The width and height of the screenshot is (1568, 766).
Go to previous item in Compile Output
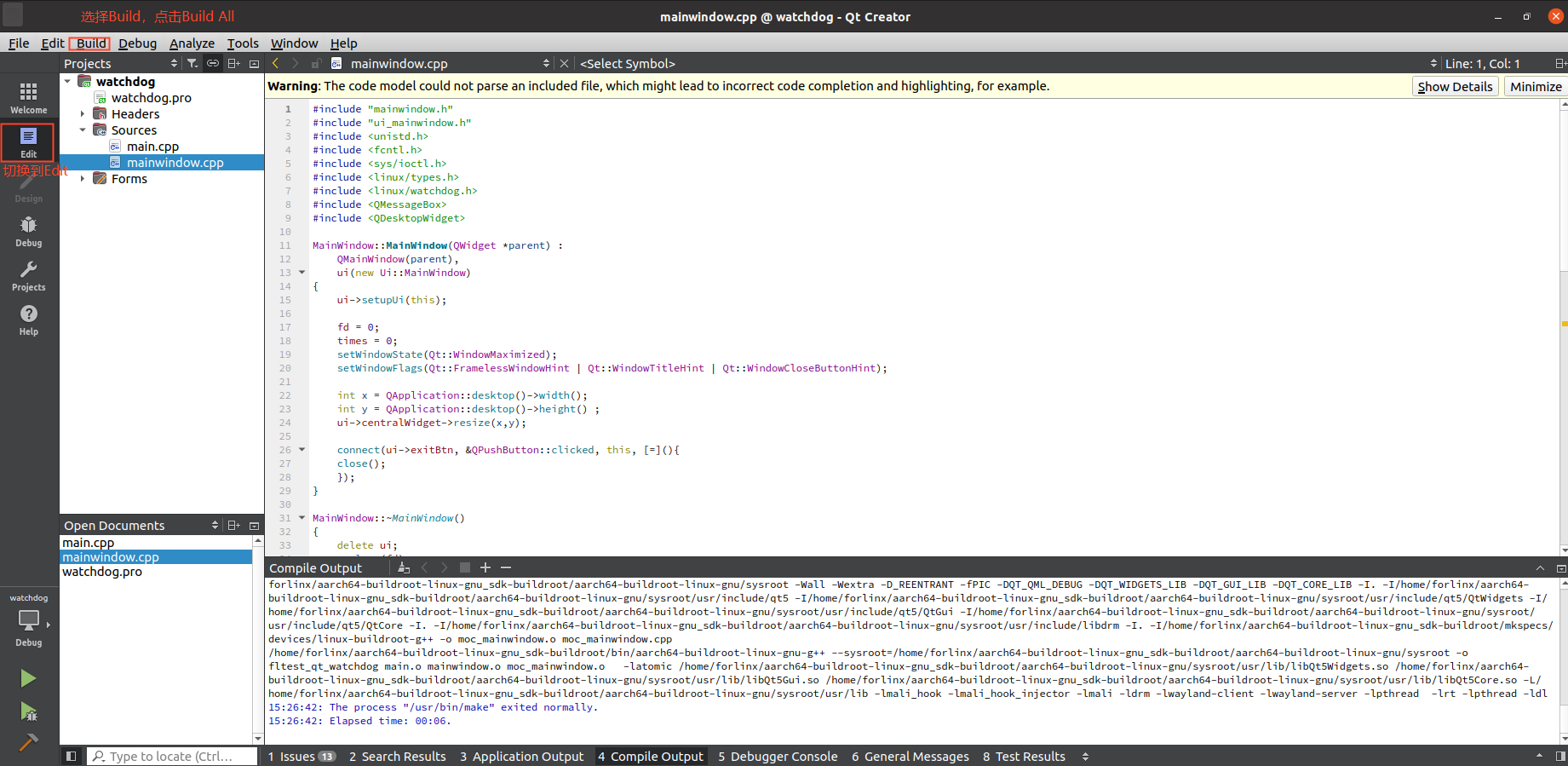[424, 567]
